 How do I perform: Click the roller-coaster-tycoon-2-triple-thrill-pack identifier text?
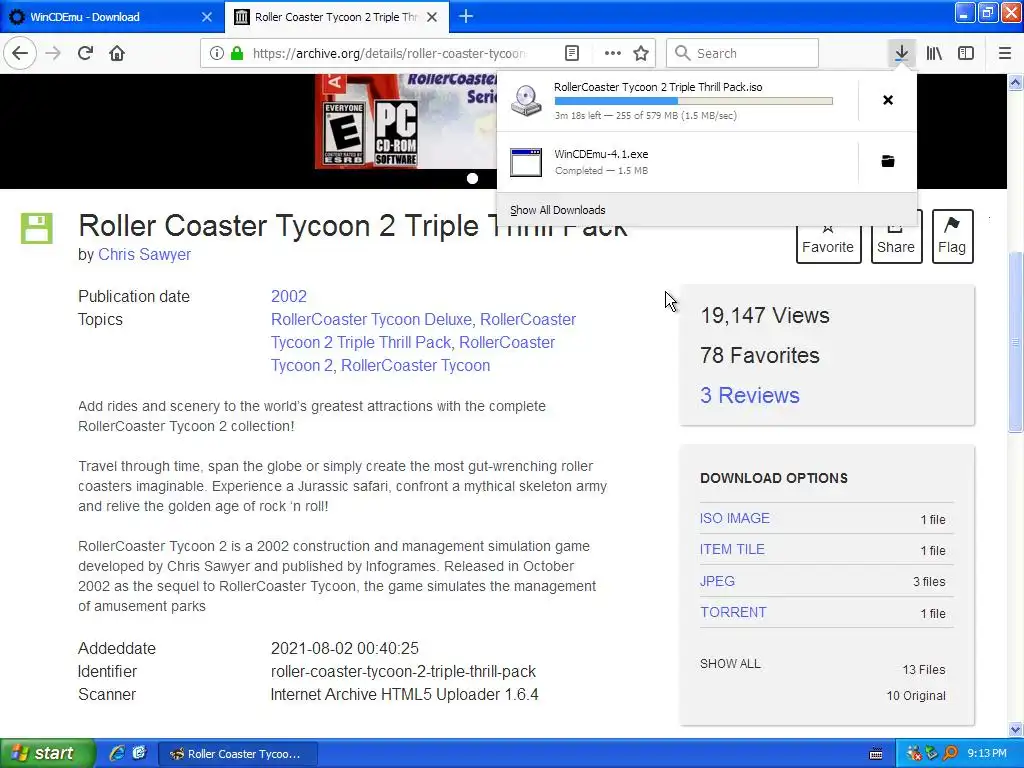coord(403,671)
